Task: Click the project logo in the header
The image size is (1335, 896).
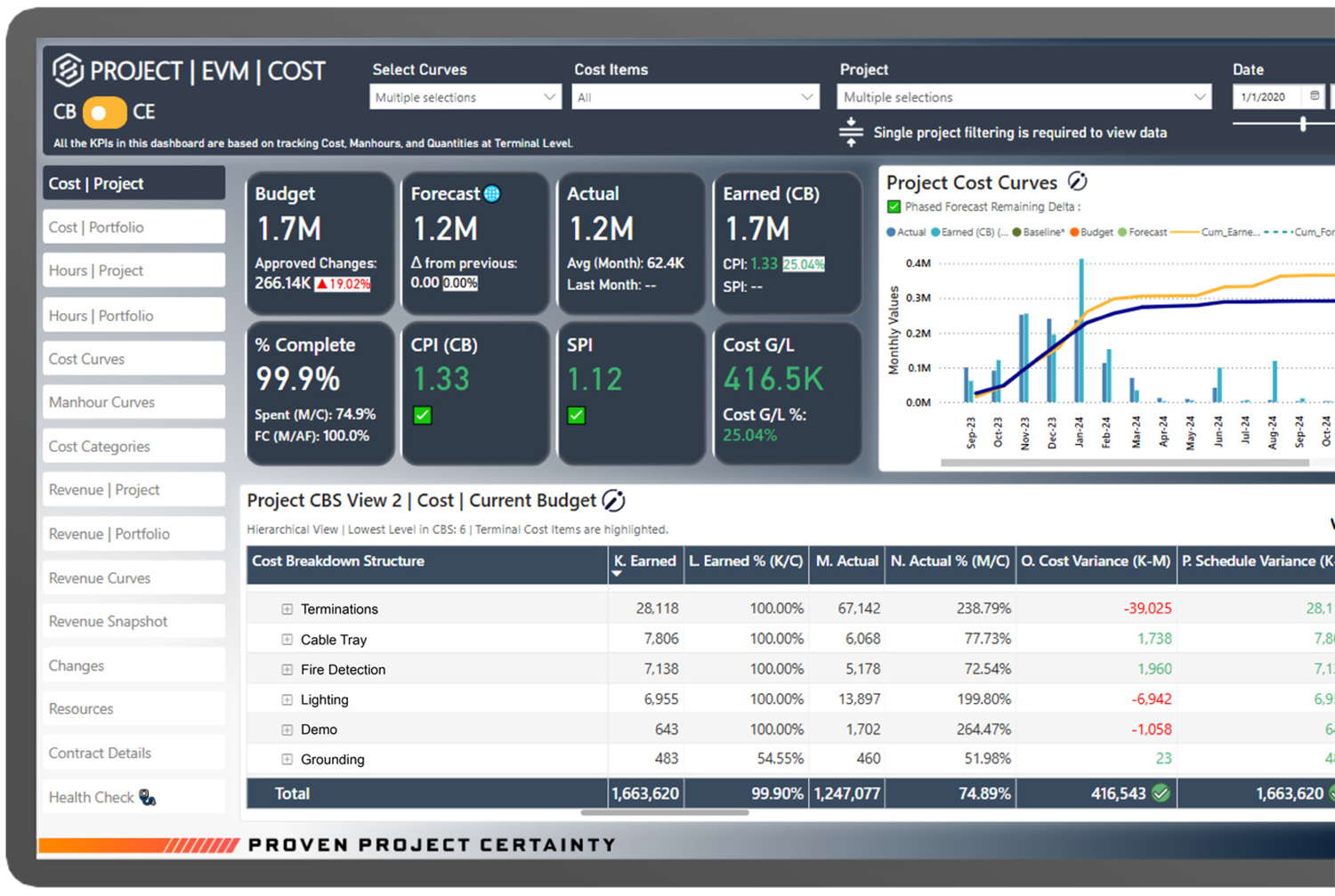Action: tap(68, 70)
